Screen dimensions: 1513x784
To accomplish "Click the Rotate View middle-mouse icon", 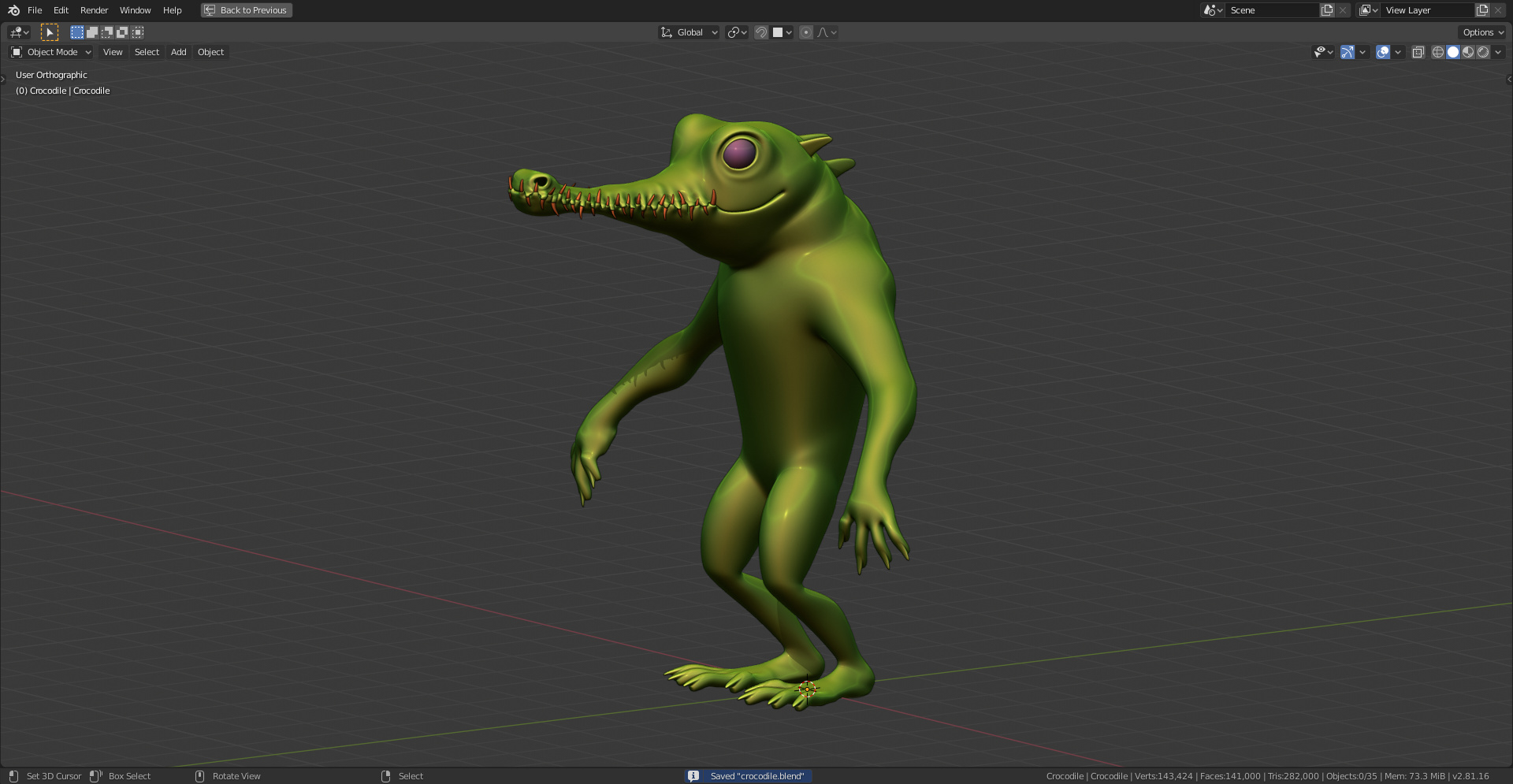I will (199, 776).
